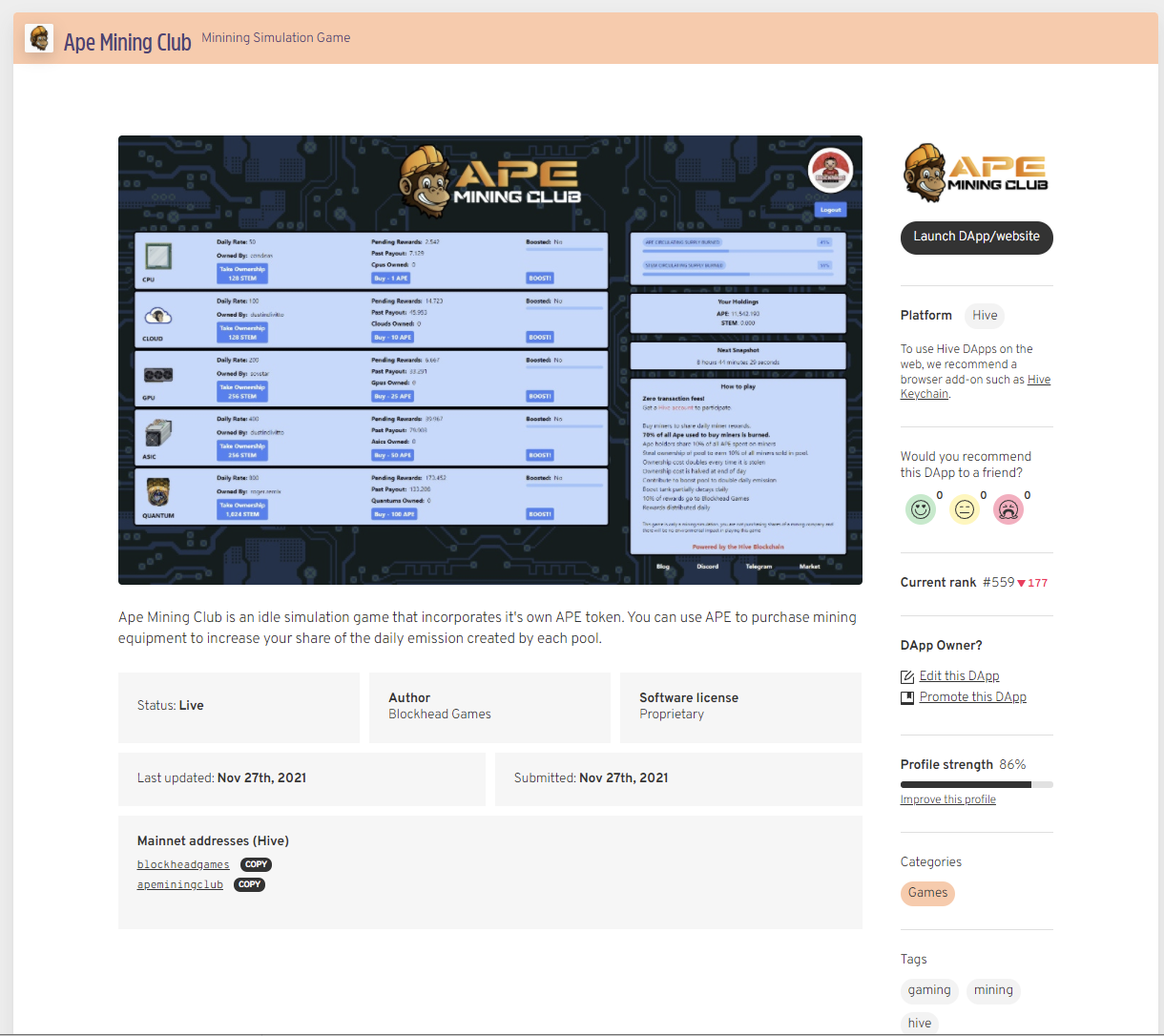Click the Quantum miner icon in the screenshot
The width and height of the screenshot is (1164, 1036).
pos(157,492)
